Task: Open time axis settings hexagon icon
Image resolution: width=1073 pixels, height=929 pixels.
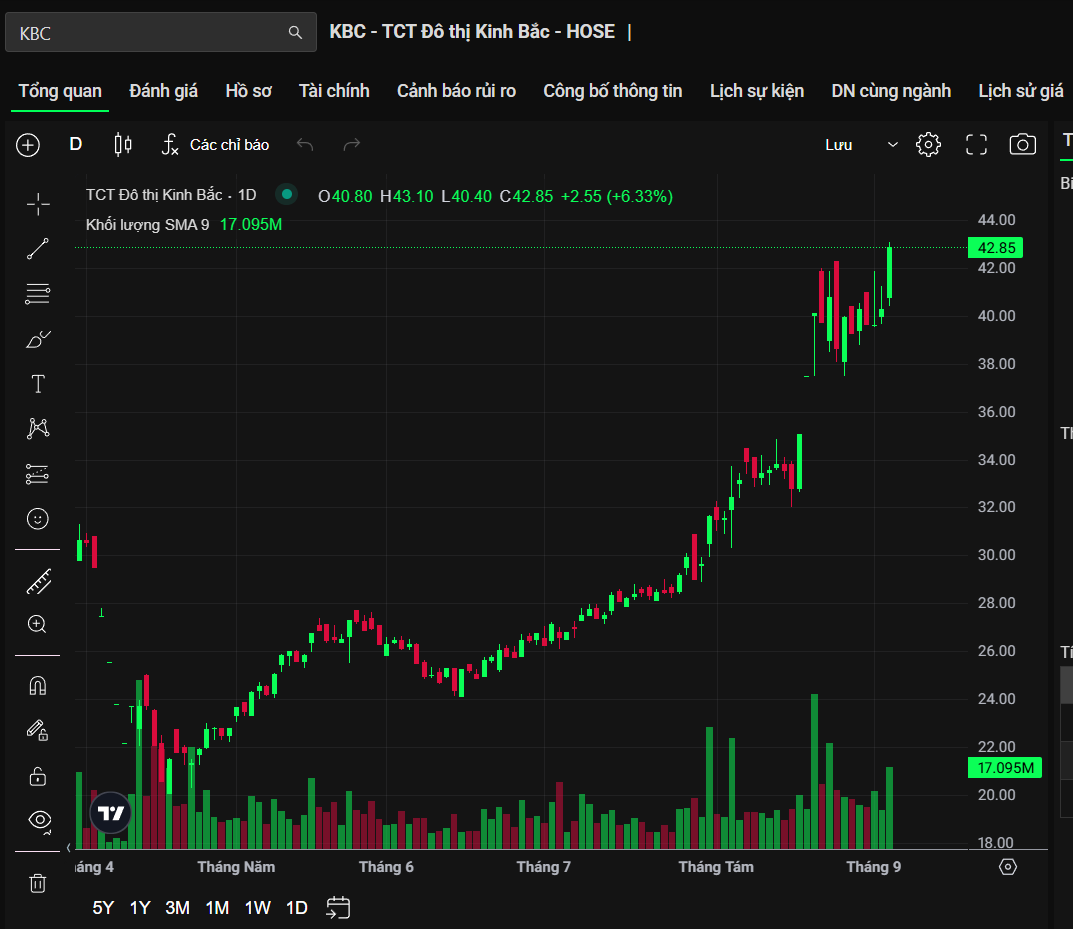Action: point(1008,867)
